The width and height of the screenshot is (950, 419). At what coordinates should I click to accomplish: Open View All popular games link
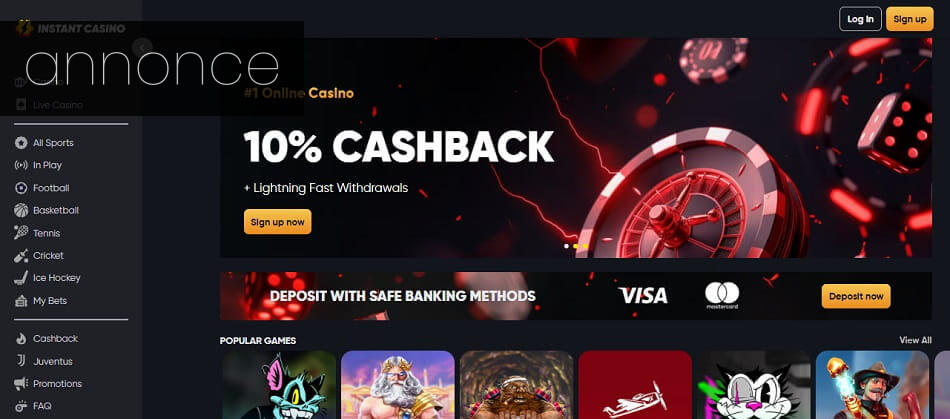[x=915, y=340]
